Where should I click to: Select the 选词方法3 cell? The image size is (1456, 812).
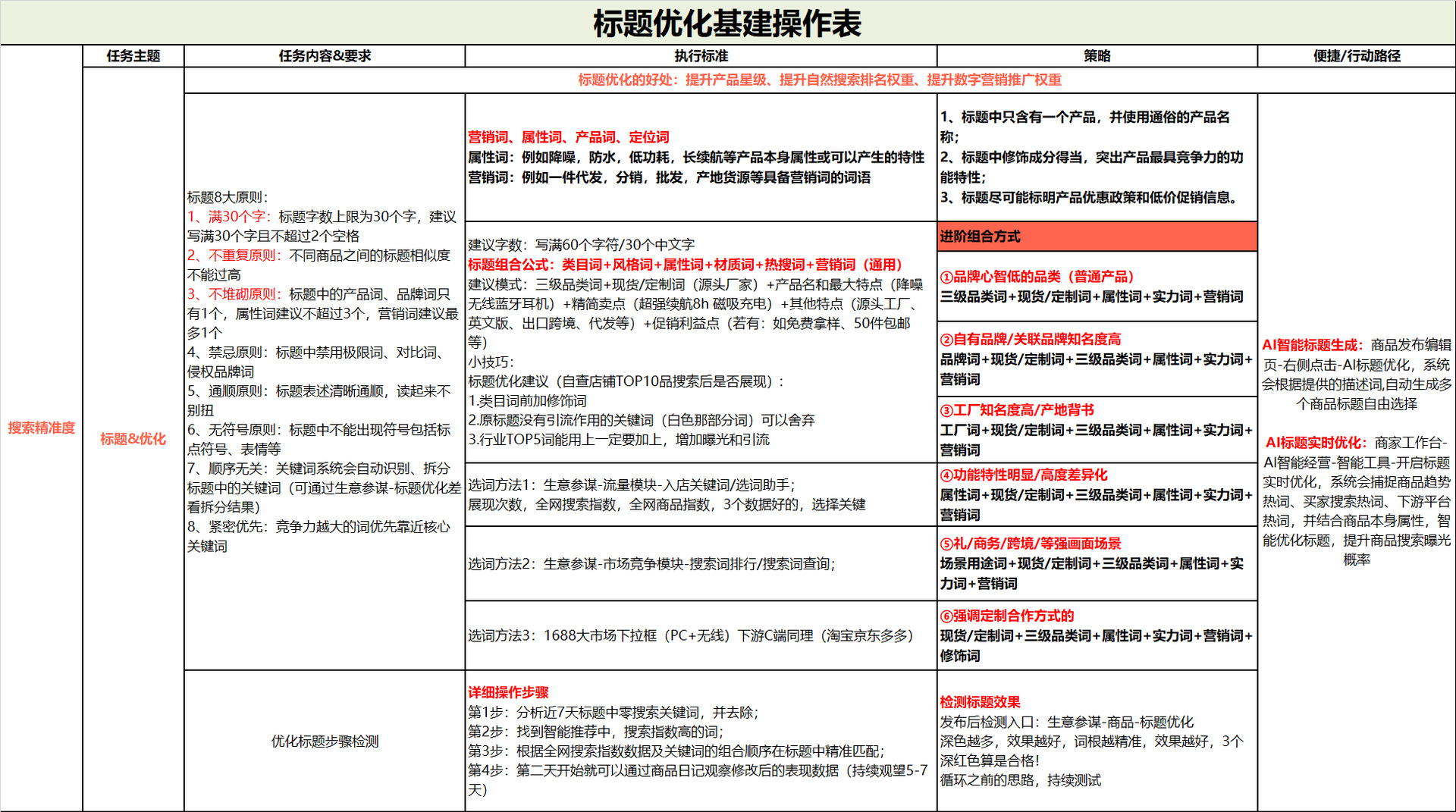701,635
